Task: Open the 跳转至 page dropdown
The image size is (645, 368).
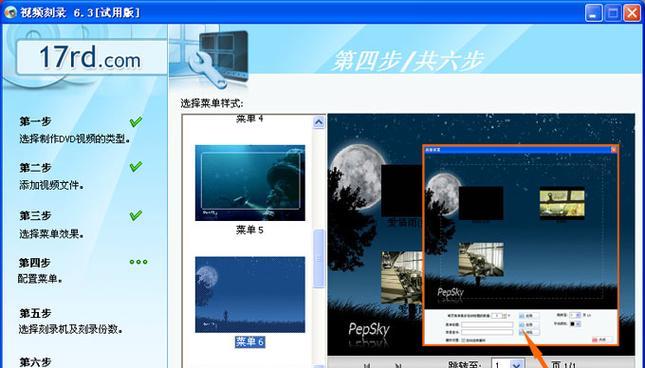Action: tap(517, 364)
